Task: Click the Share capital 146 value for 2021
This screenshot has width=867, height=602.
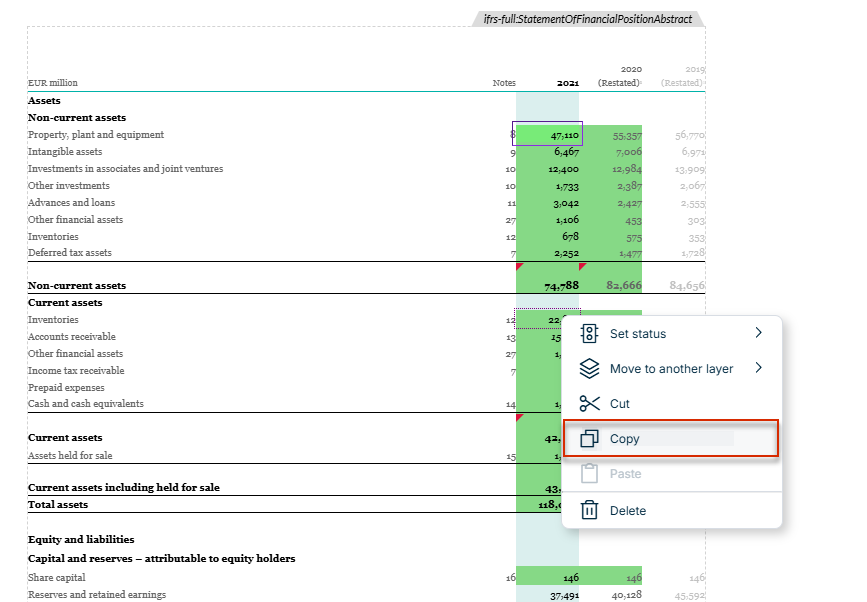Action: [571, 578]
